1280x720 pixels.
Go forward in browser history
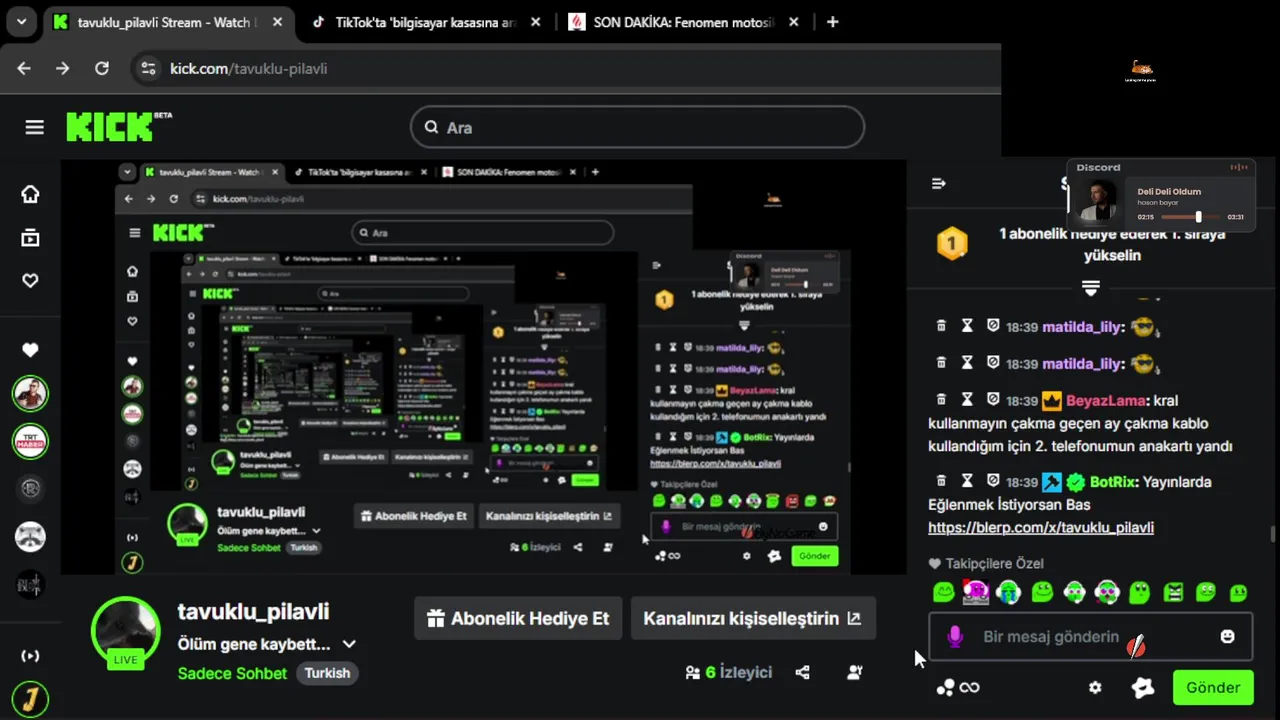click(62, 68)
